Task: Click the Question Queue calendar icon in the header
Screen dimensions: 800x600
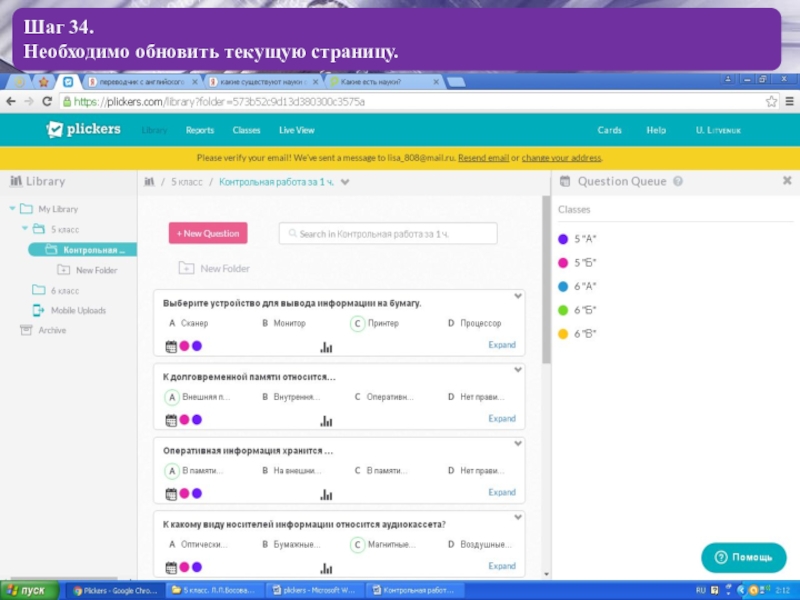Action: coord(565,181)
